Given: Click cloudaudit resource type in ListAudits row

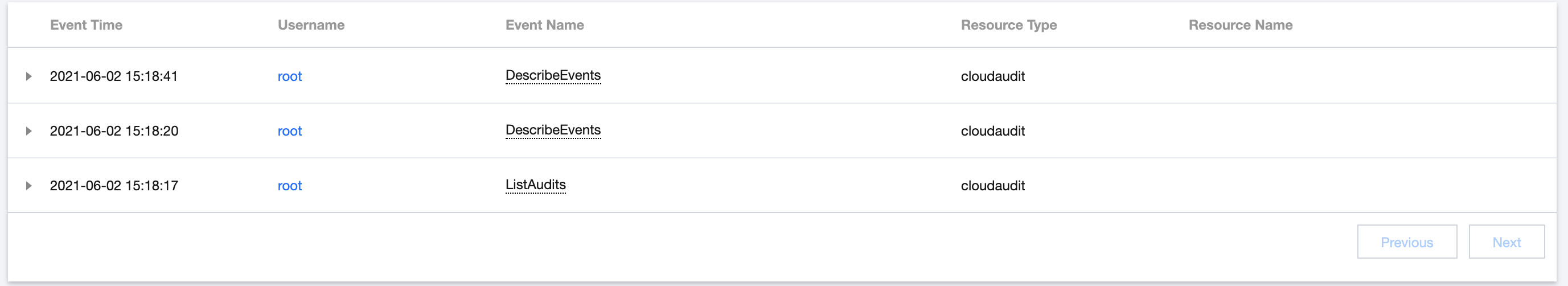Looking at the screenshot, I should [993, 186].
